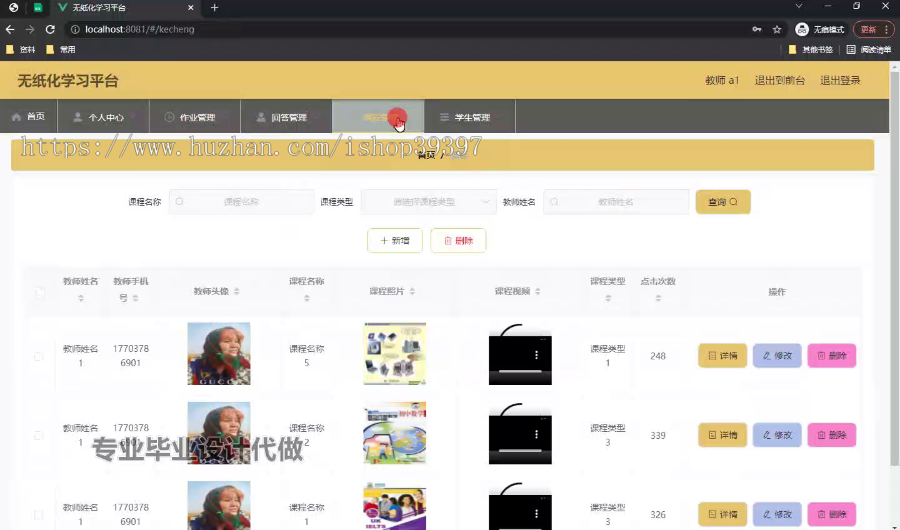
Task: Focus the 教师姓名 search input
Action: point(616,202)
